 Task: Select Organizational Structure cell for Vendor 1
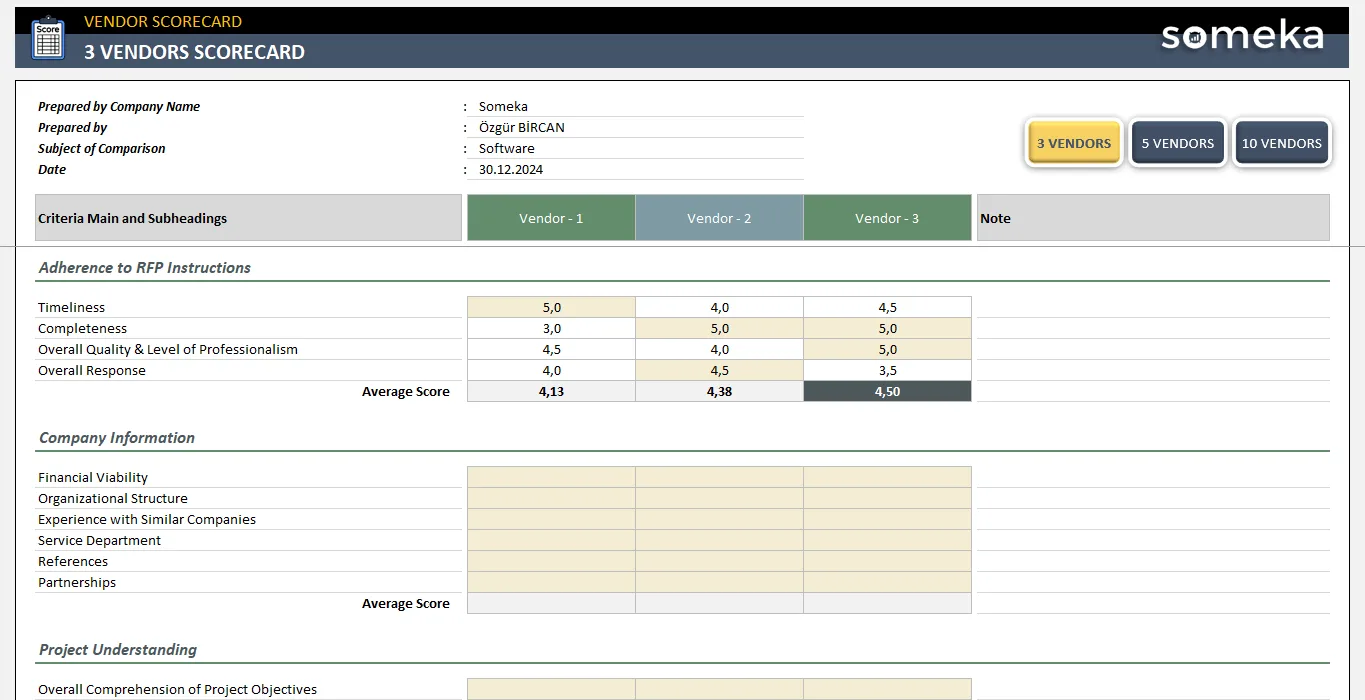pyautogui.click(x=551, y=498)
